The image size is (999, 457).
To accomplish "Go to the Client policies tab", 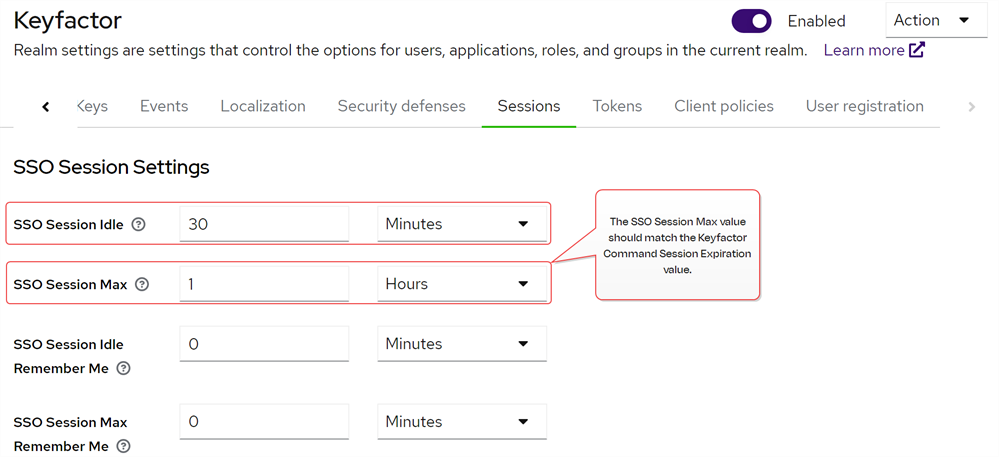I will pos(723,106).
